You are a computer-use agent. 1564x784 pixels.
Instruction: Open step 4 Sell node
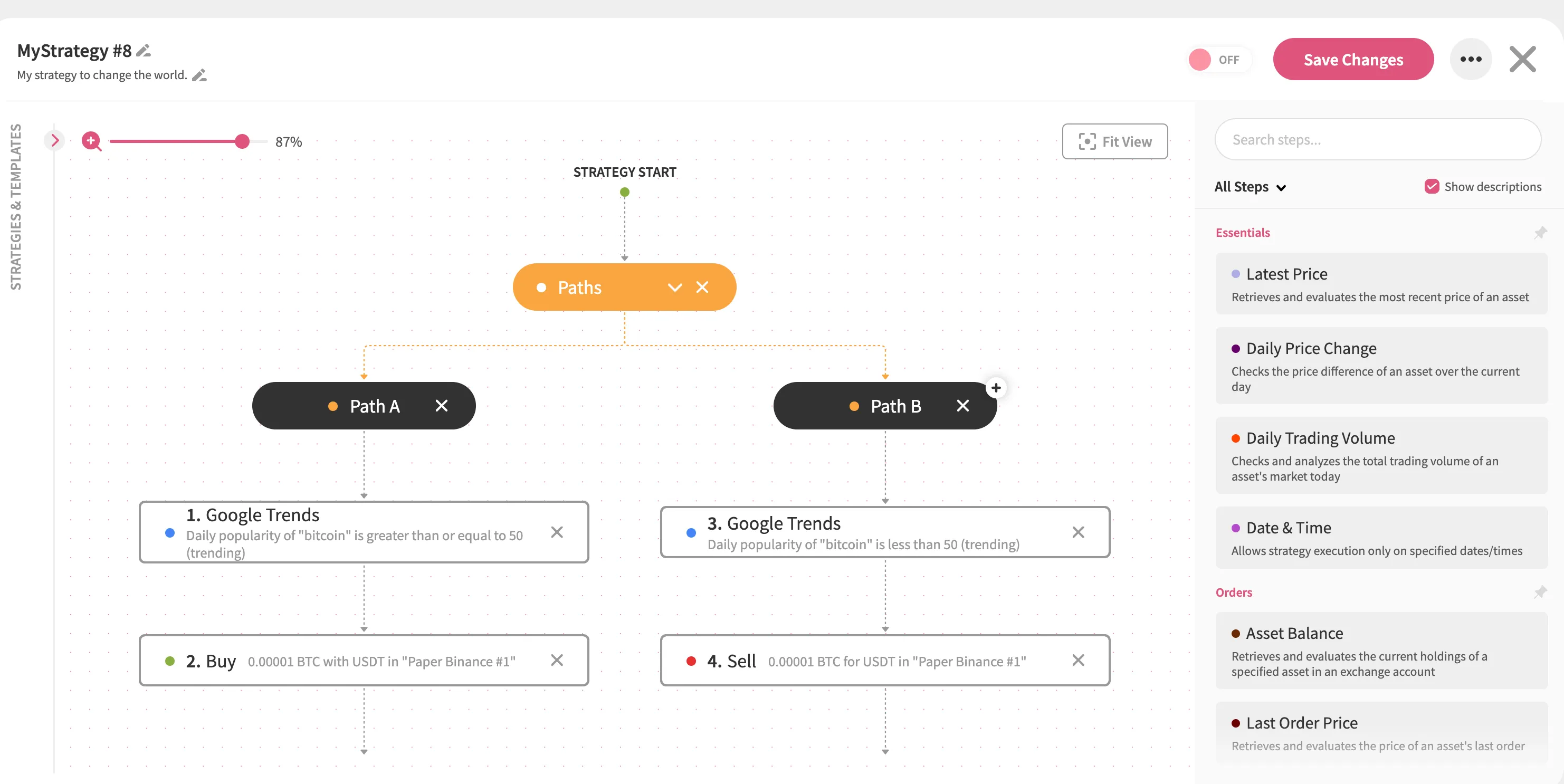pyautogui.click(x=885, y=661)
